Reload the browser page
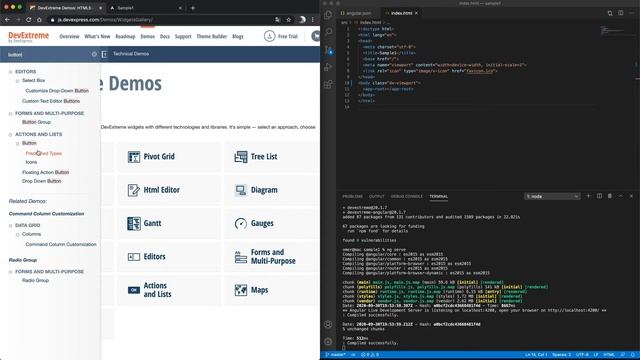Image resolution: width=640 pixels, height=360 pixels. pos(29,20)
